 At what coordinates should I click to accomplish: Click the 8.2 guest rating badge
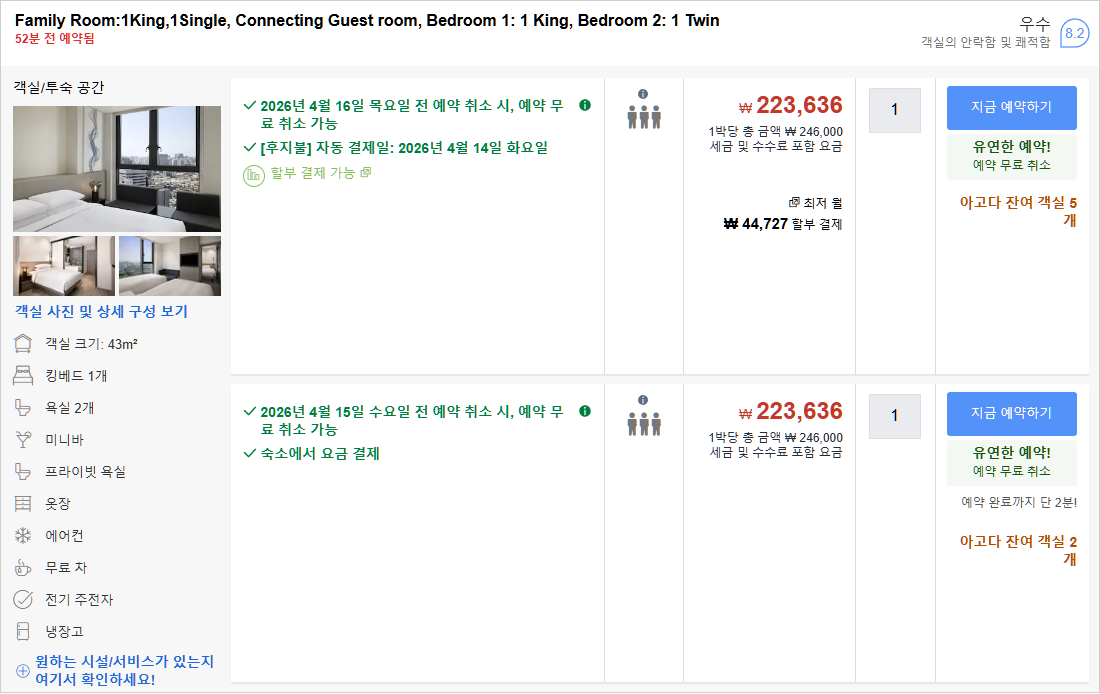click(x=1074, y=33)
